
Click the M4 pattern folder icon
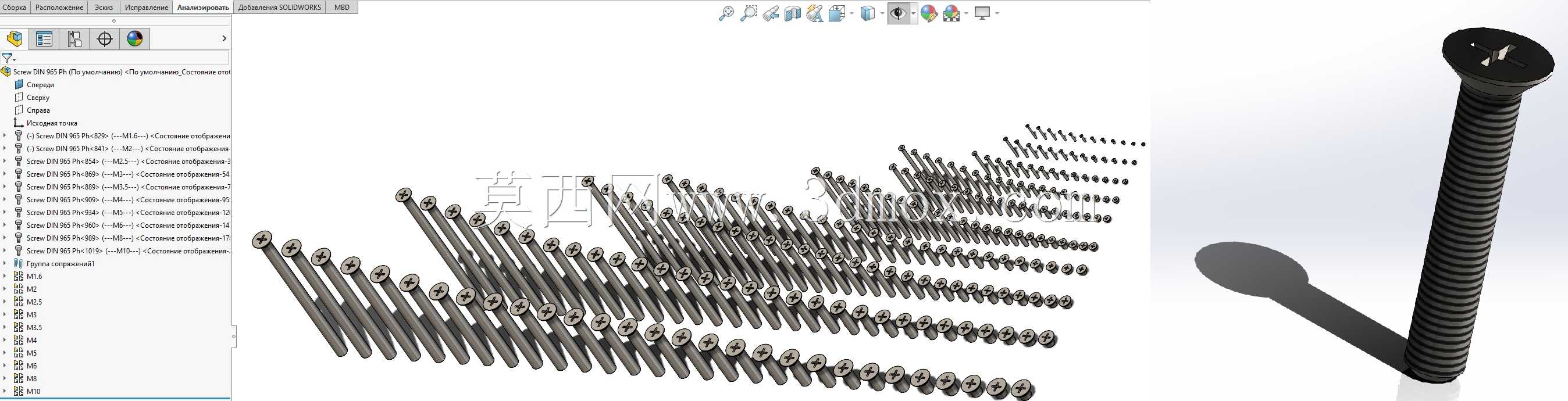tap(19, 340)
